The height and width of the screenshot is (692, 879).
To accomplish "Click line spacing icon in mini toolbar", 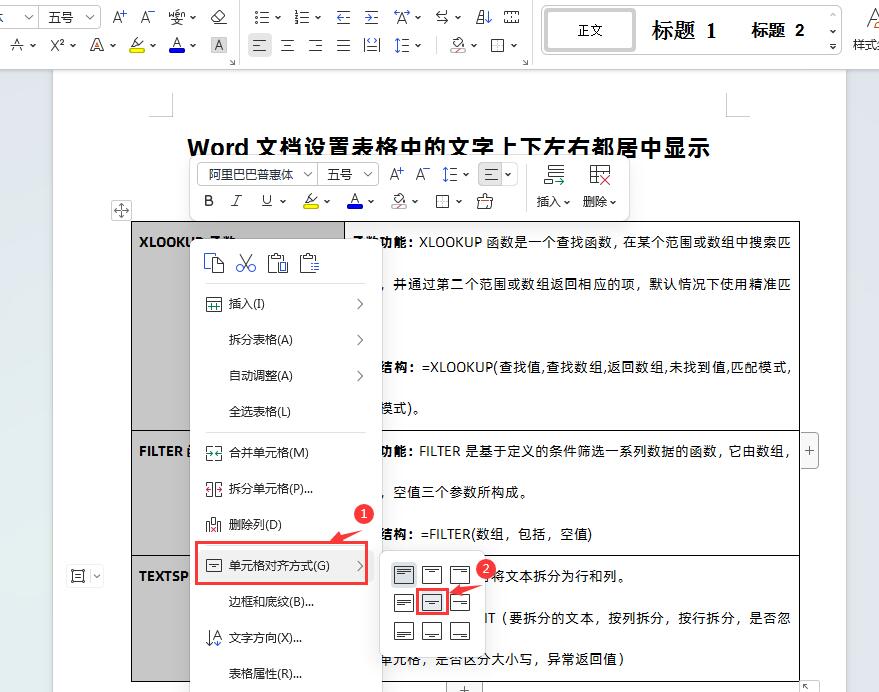I will coord(450,174).
